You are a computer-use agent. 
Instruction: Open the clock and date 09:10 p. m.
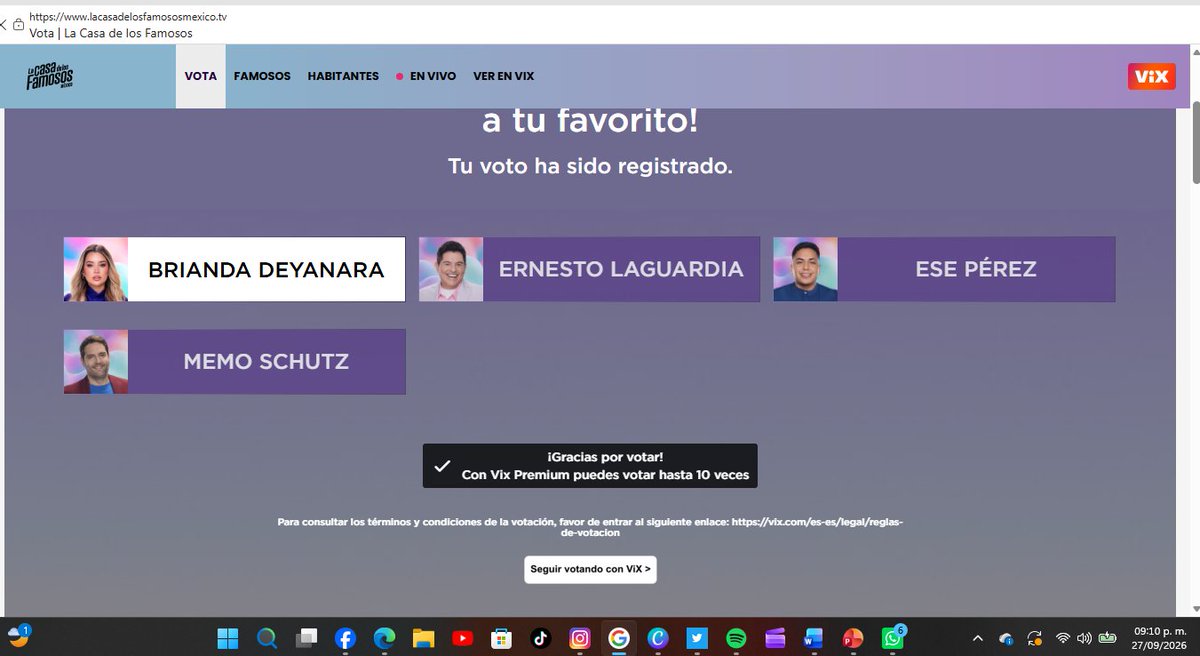click(1157, 638)
